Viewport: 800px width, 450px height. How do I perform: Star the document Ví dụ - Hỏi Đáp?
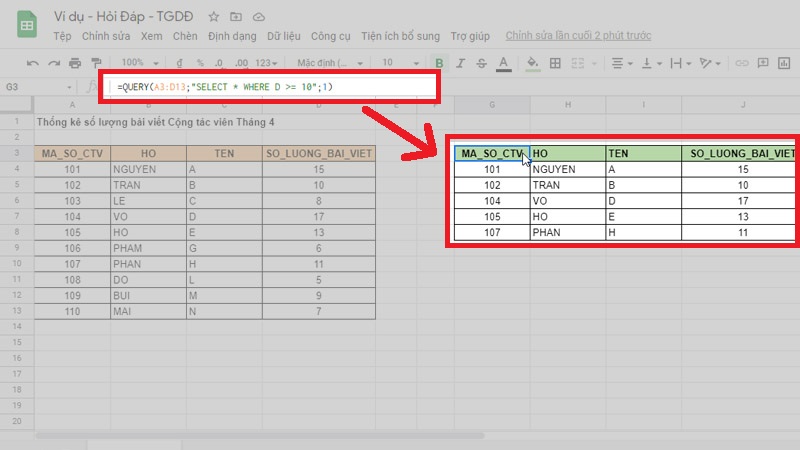point(213,17)
